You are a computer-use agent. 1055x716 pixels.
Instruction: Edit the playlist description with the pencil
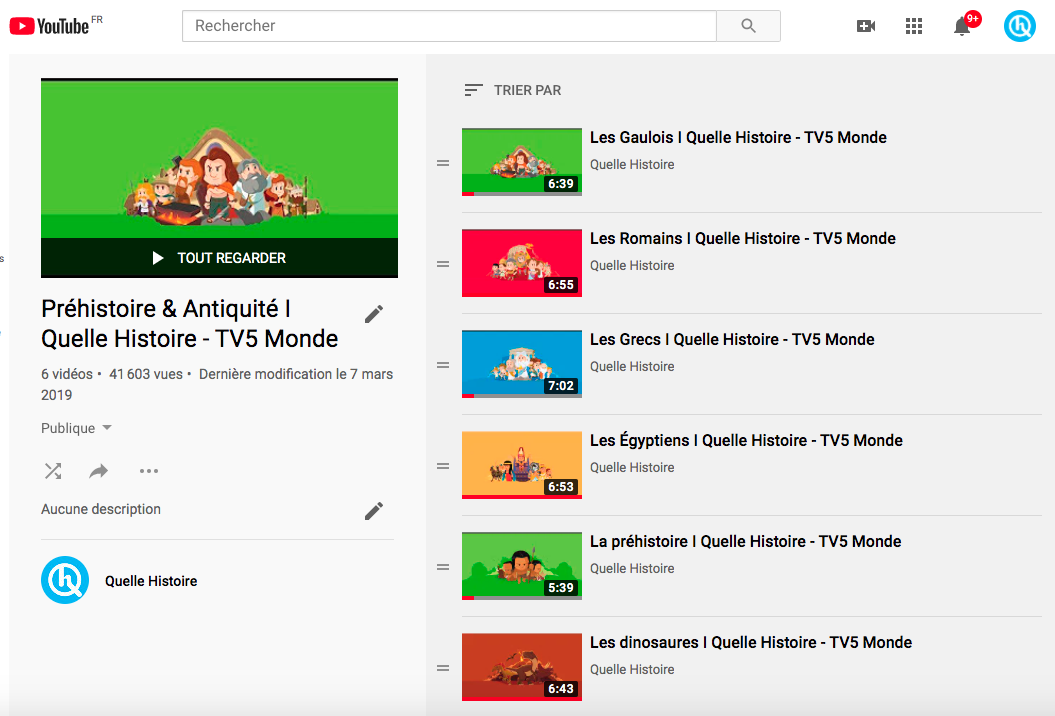point(374,511)
